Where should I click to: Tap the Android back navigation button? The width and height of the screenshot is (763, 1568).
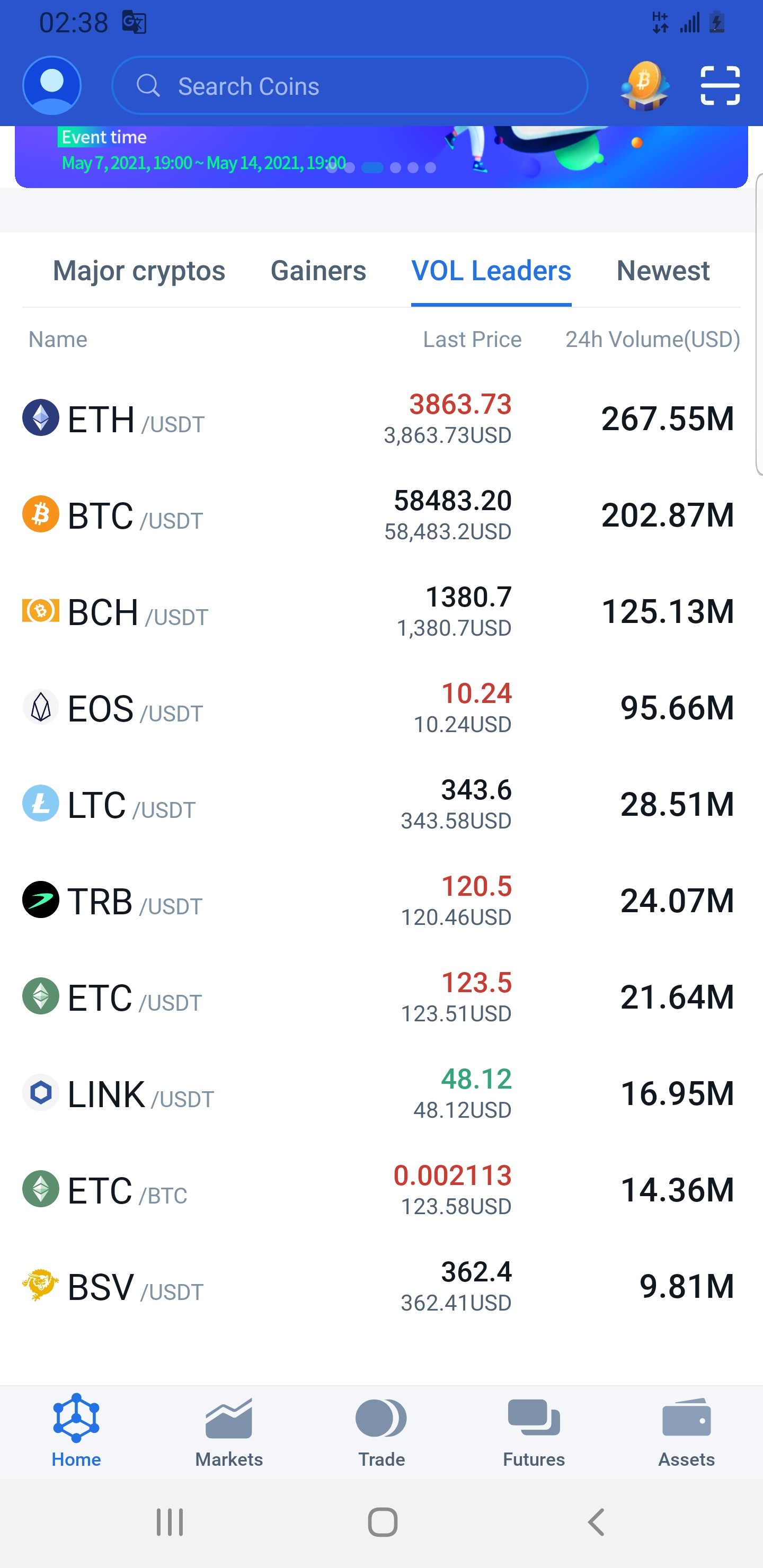(596, 1522)
